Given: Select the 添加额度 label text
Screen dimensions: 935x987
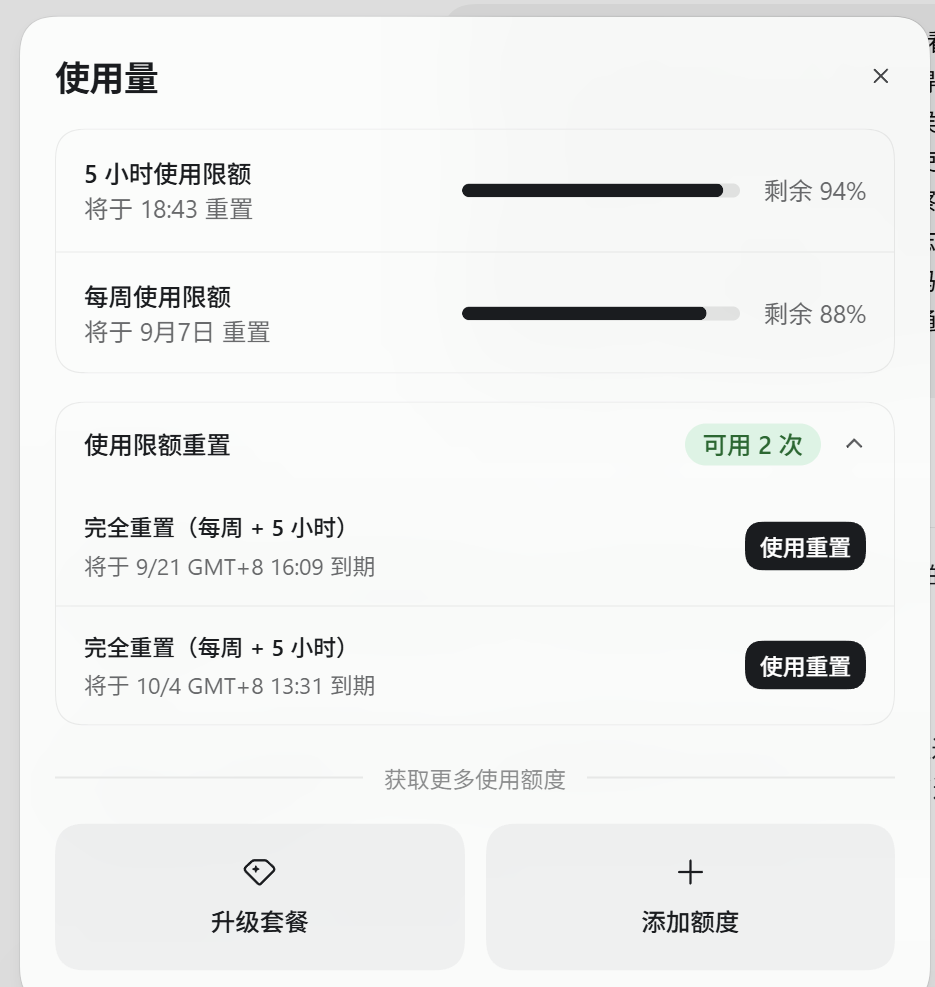Looking at the screenshot, I should pos(690,922).
